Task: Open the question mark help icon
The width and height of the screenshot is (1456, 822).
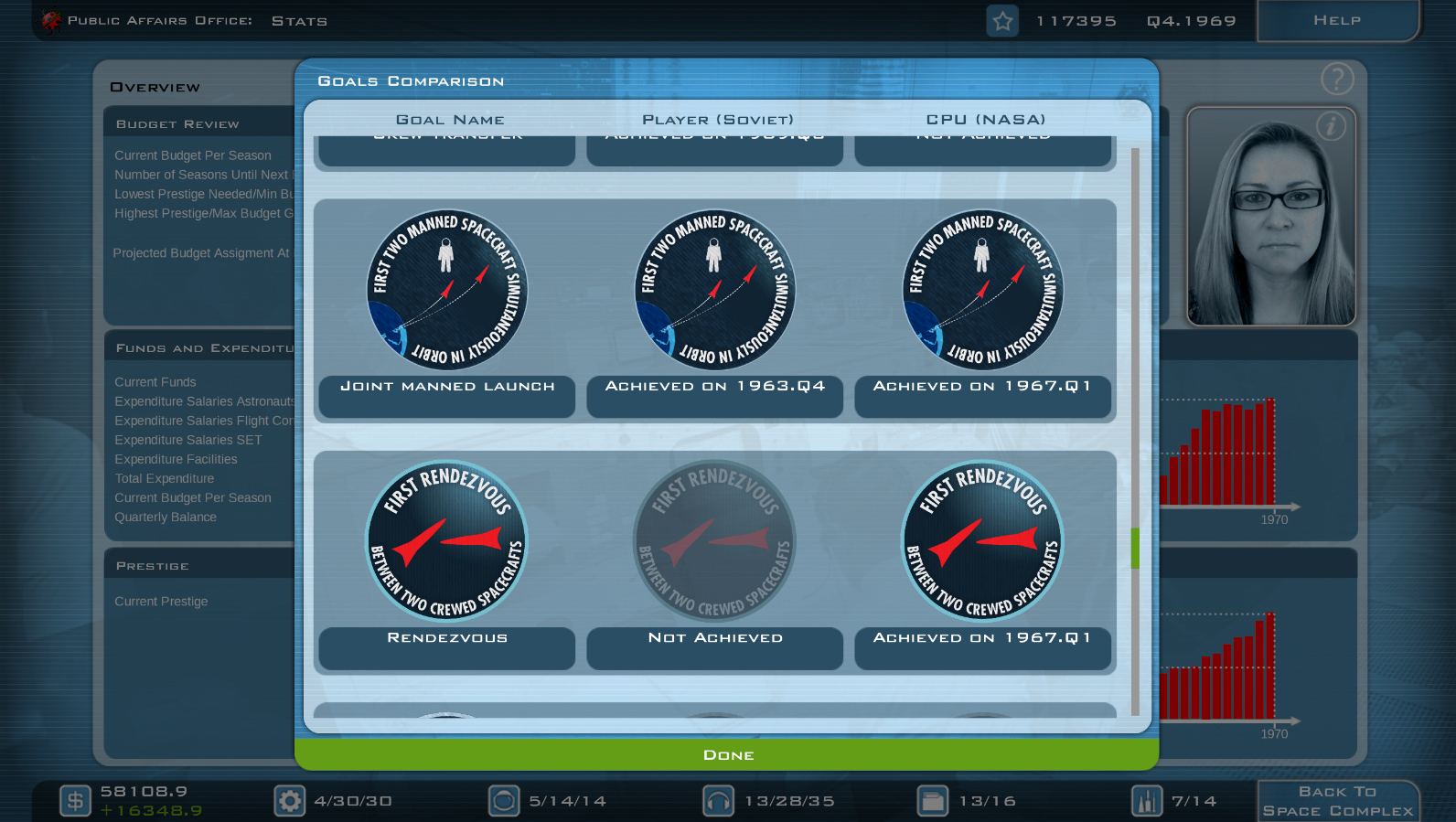Action: pos(1337,80)
